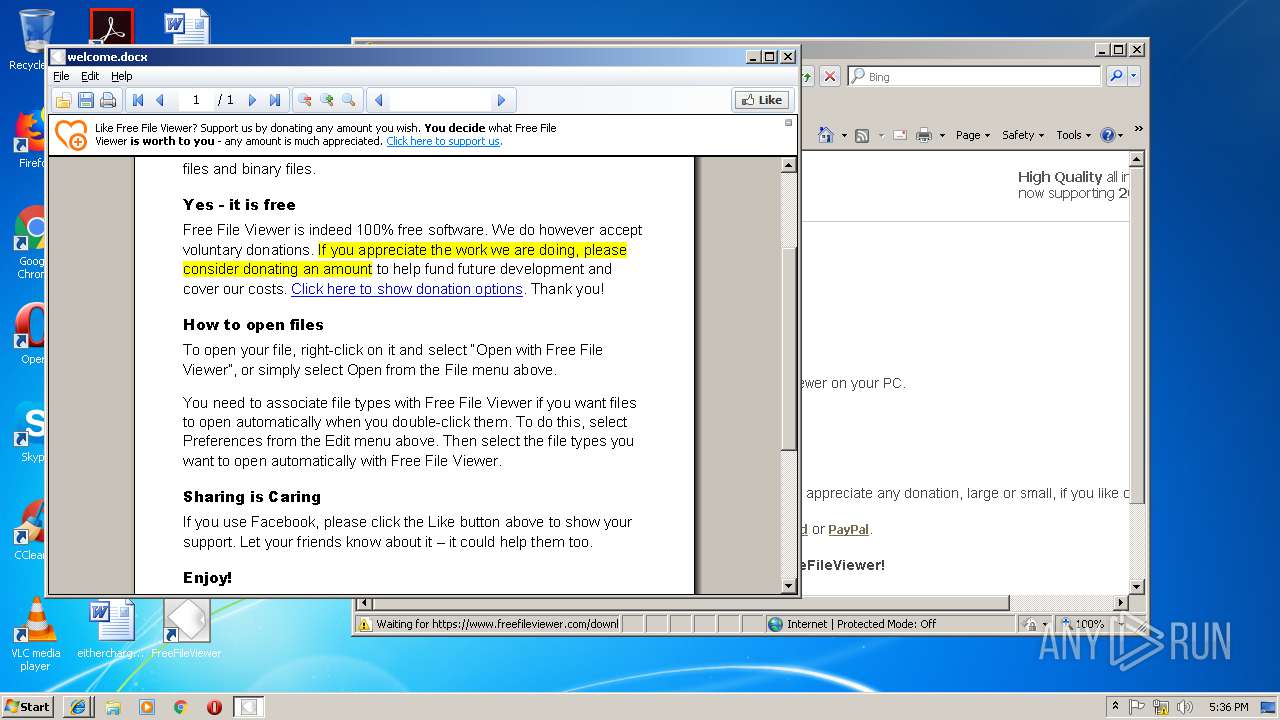
Task: Click the Help question mark icon in Internet Explorer
Action: (x=1107, y=135)
